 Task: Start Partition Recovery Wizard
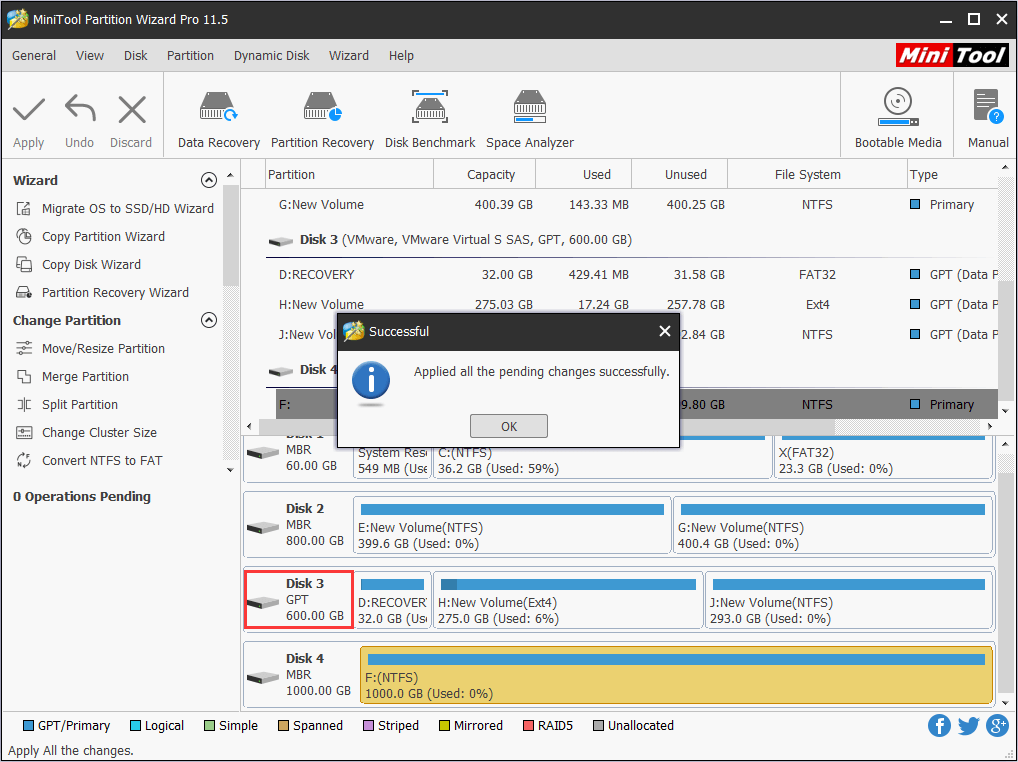[x=116, y=292]
